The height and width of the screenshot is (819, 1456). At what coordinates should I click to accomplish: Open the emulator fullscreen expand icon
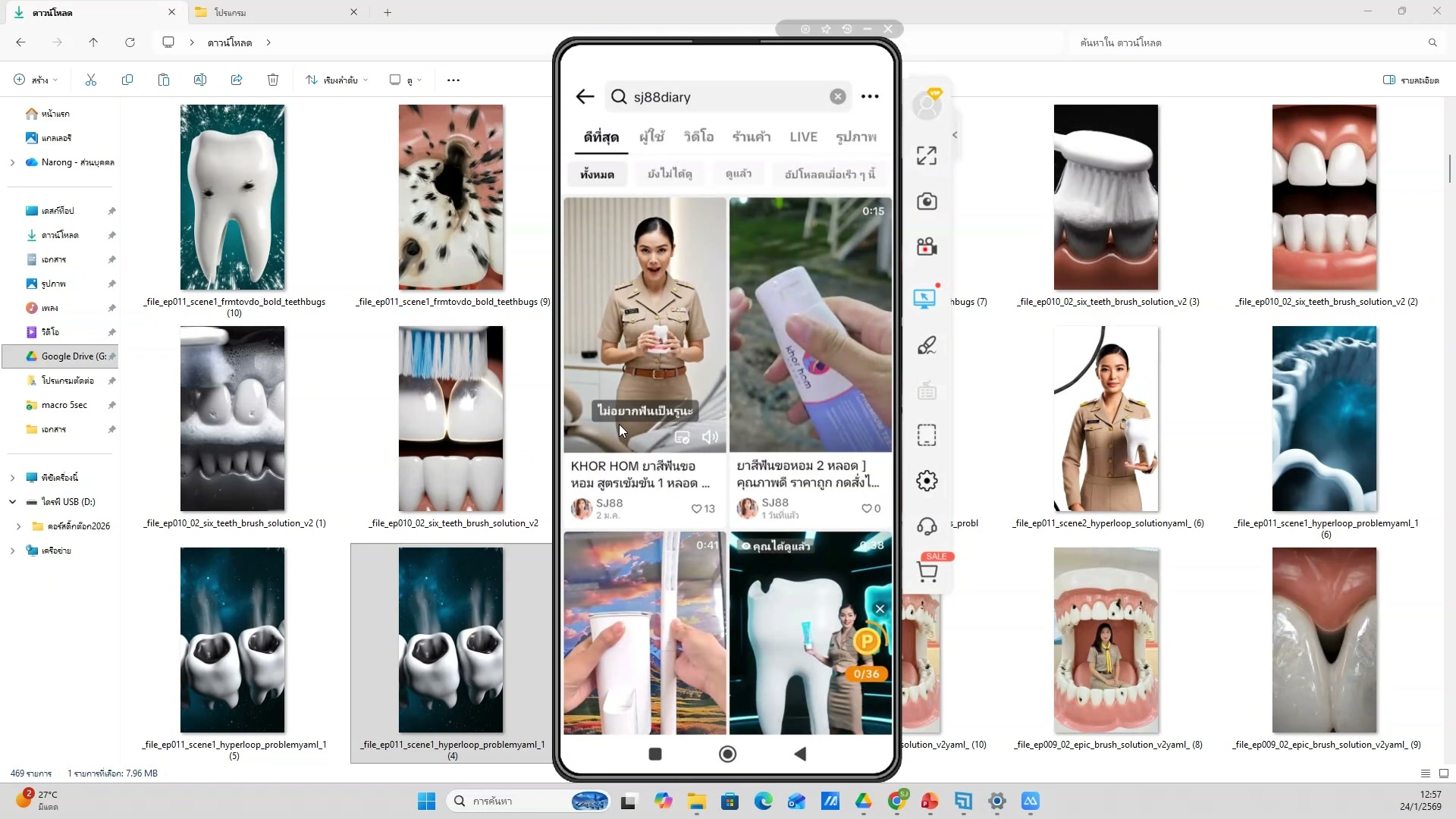coord(927,155)
